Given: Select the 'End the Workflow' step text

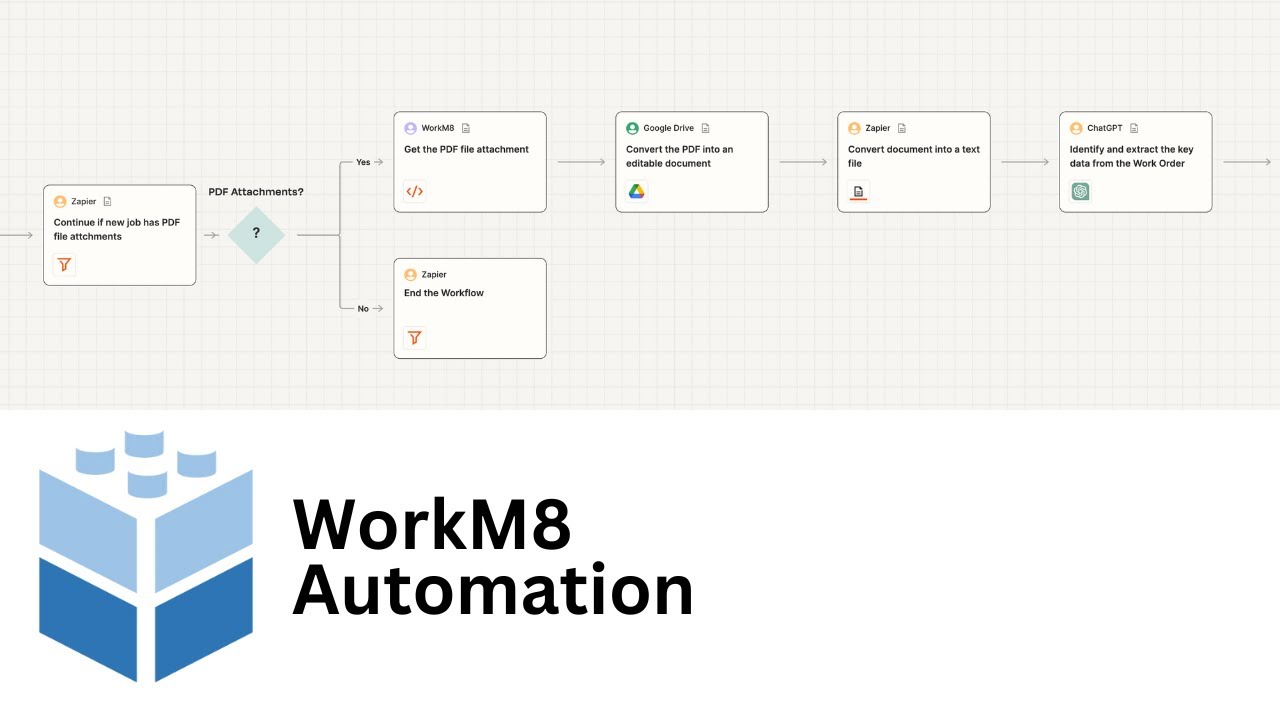Looking at the screenshot, I should [444, 293].
